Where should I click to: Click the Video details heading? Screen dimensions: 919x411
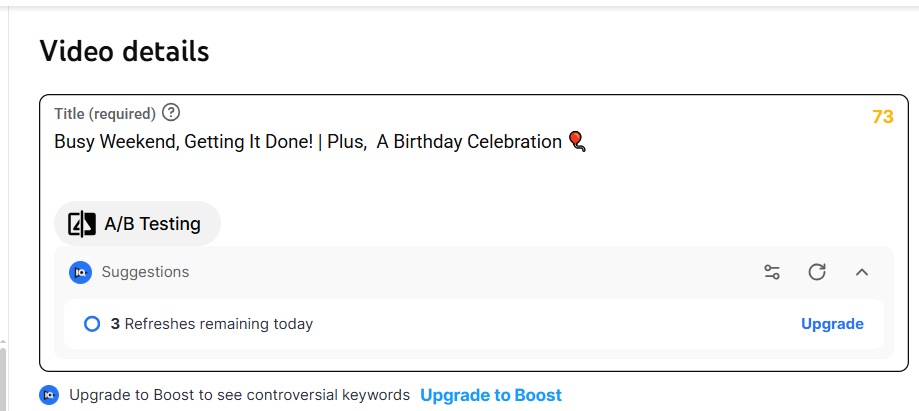(124, 51)
